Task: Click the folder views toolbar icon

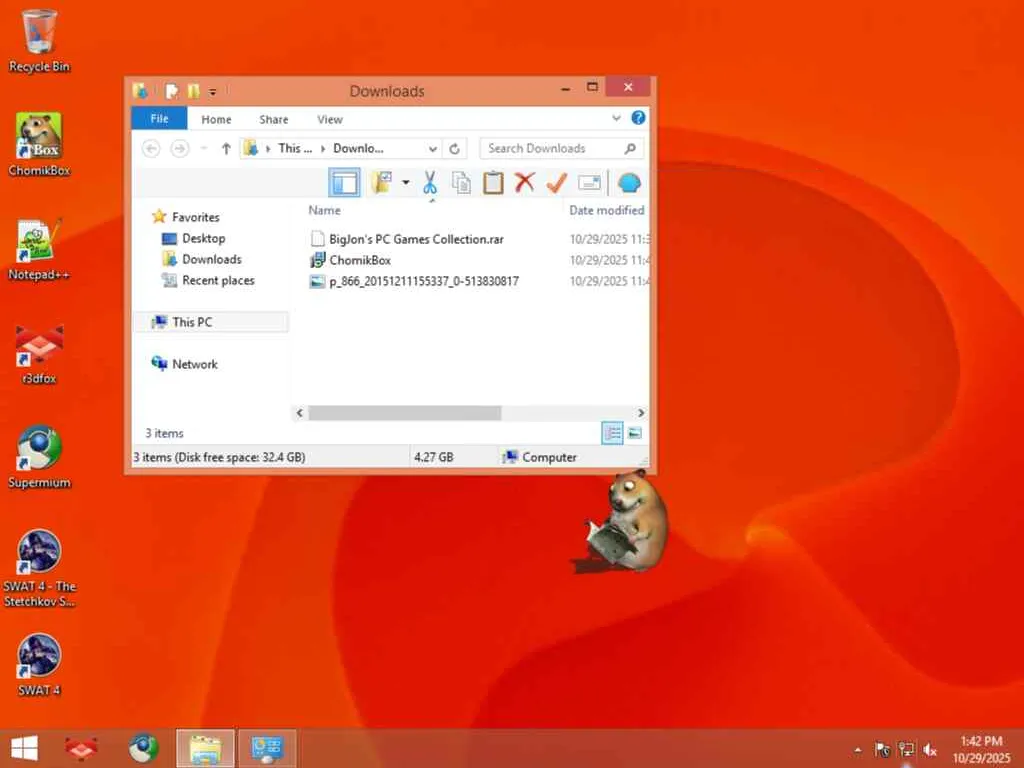Action: 381,183
